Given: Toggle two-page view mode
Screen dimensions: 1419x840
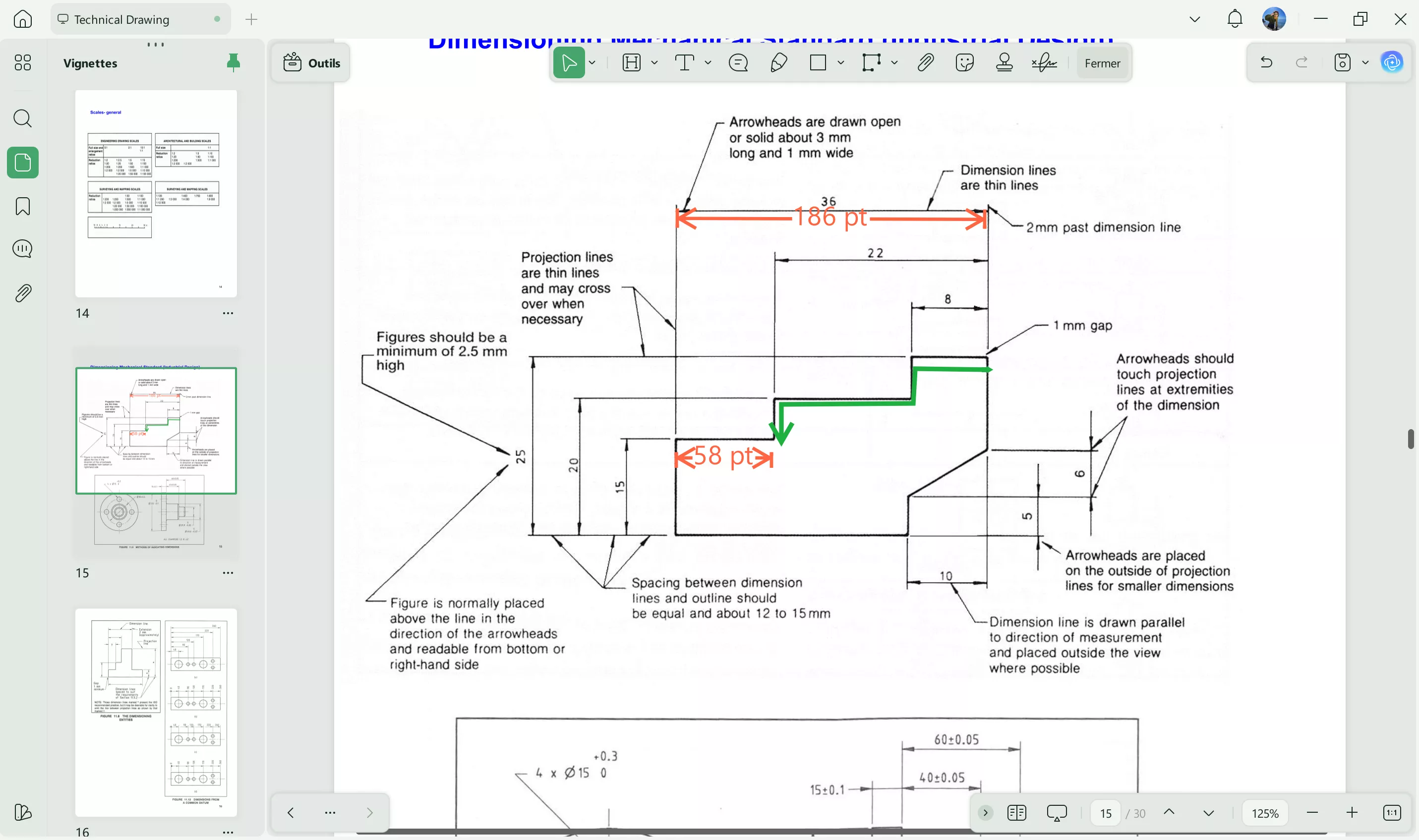Looking at the screenshot, I should (1016, 812).
